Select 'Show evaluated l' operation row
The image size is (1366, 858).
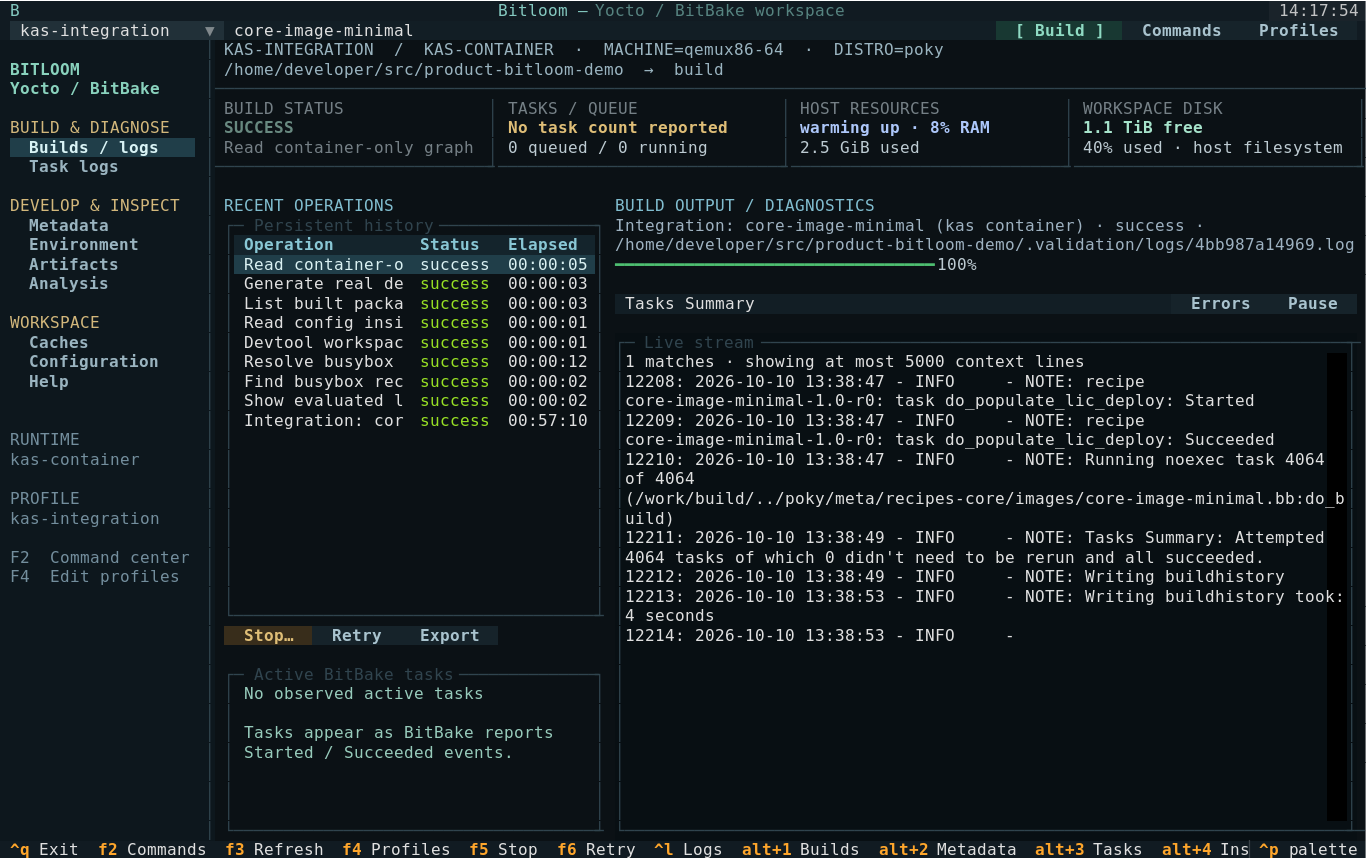click(414, 401)
